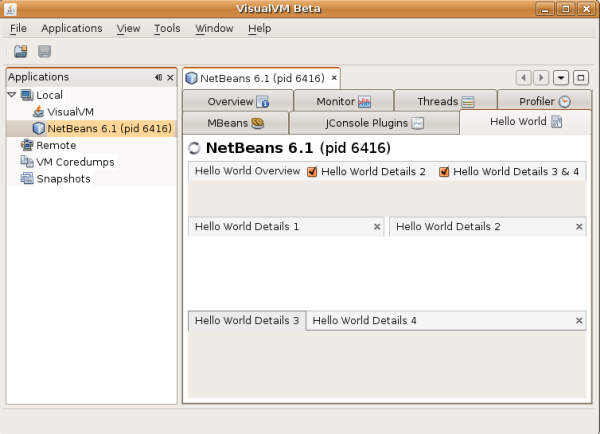Viewport: 600px width, 434px height.
Task: Open the Applications menu
Action: pyautogui.click(x=72, y=28)
